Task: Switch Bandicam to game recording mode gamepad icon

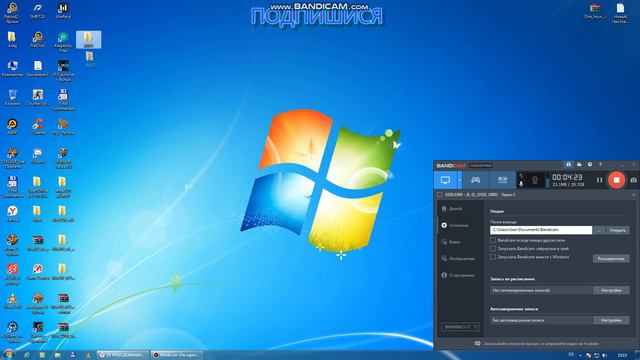Action: (x=476, y=180)
